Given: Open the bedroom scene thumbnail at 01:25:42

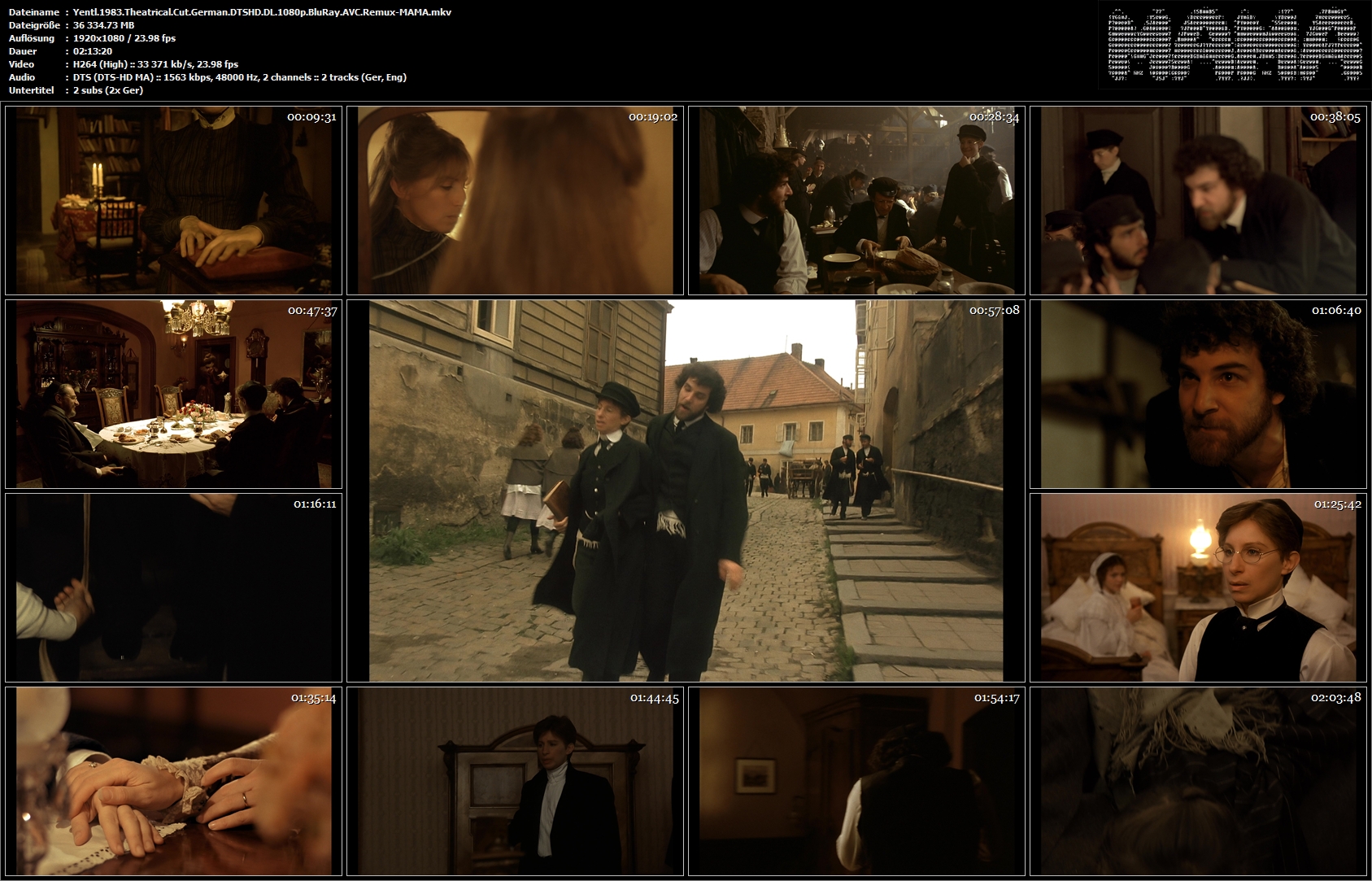Looking at the screenshot, I should [1198, 587].
